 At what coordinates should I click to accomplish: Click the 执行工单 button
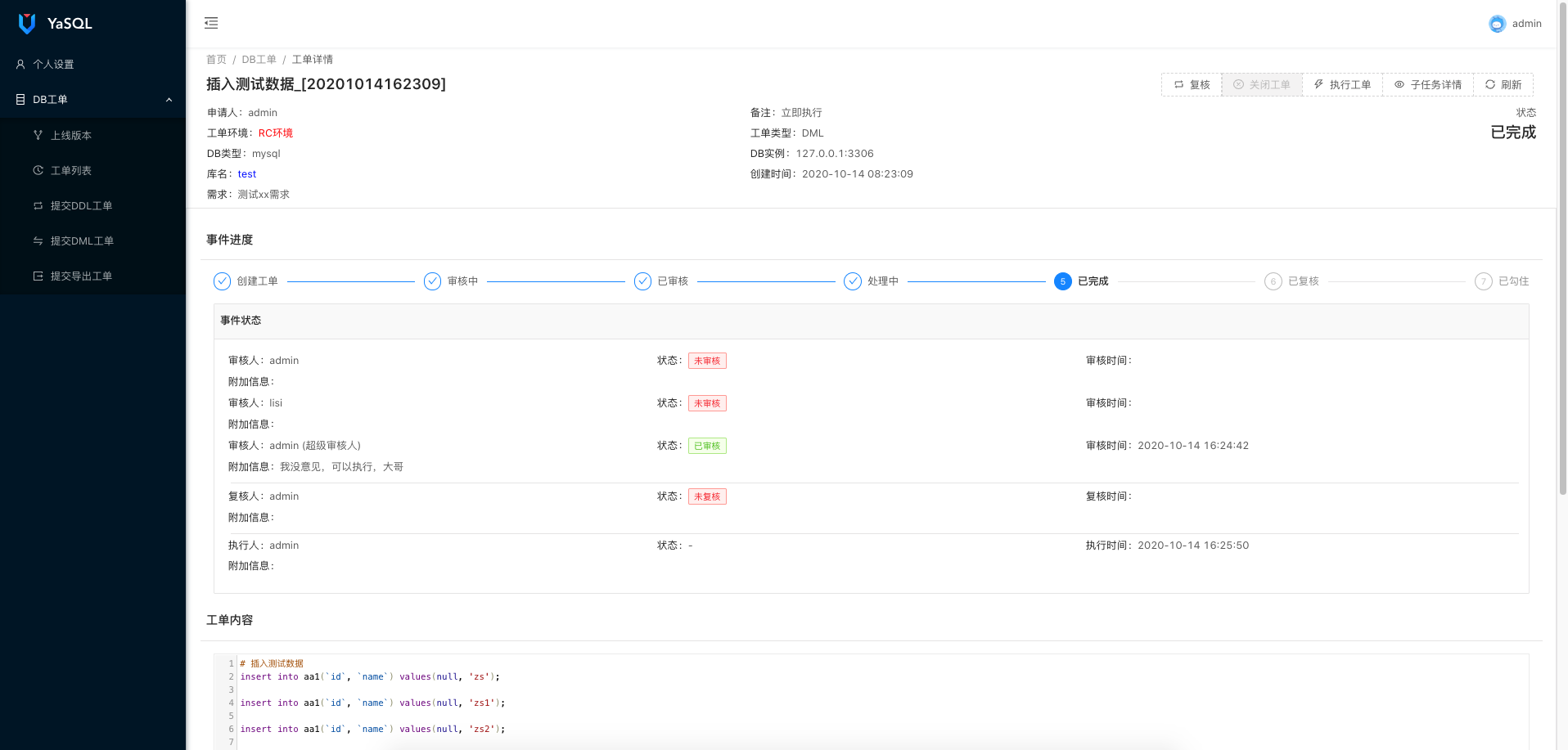[x=1342, y=84]
